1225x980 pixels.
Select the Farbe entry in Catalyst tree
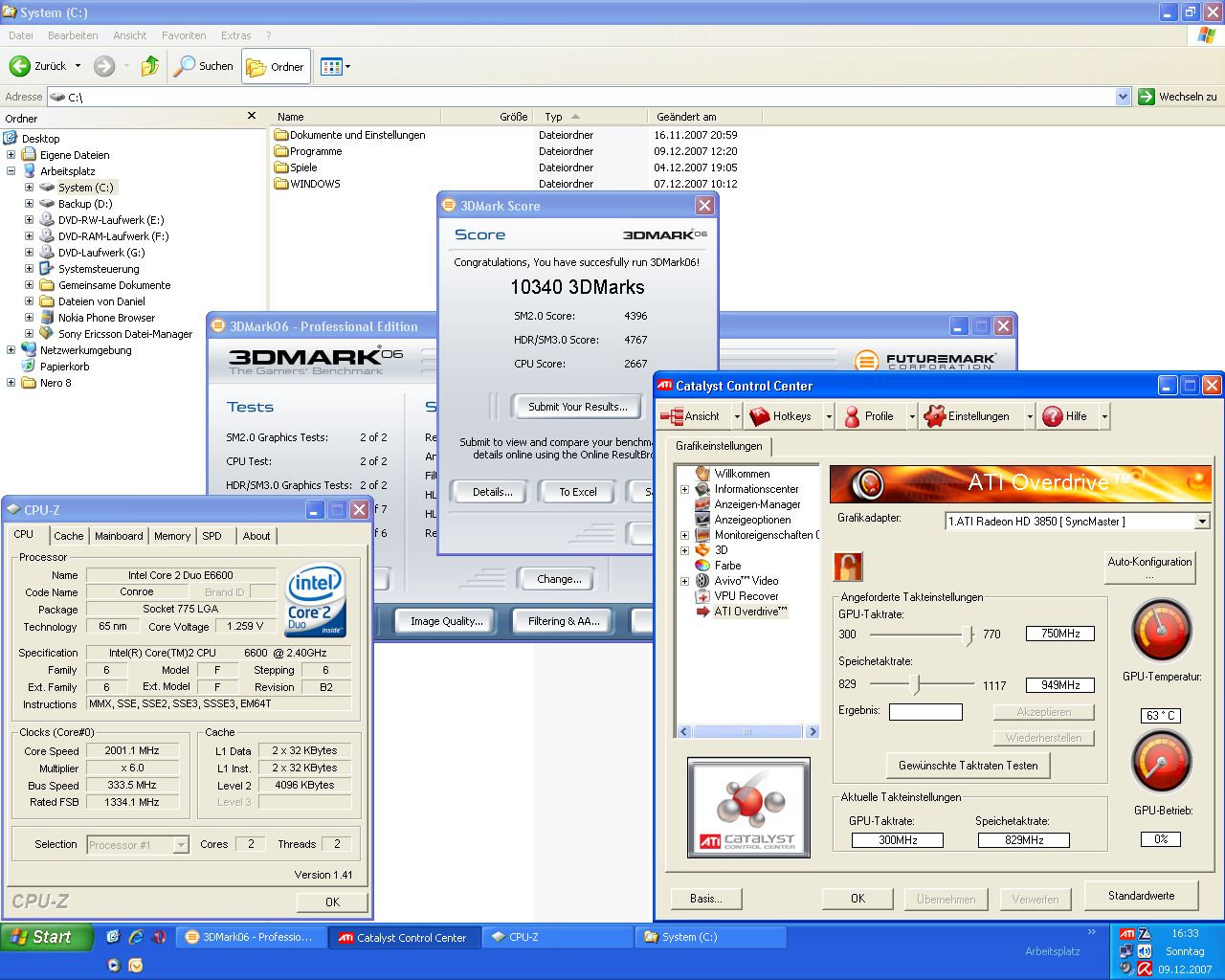pos(727,566)
